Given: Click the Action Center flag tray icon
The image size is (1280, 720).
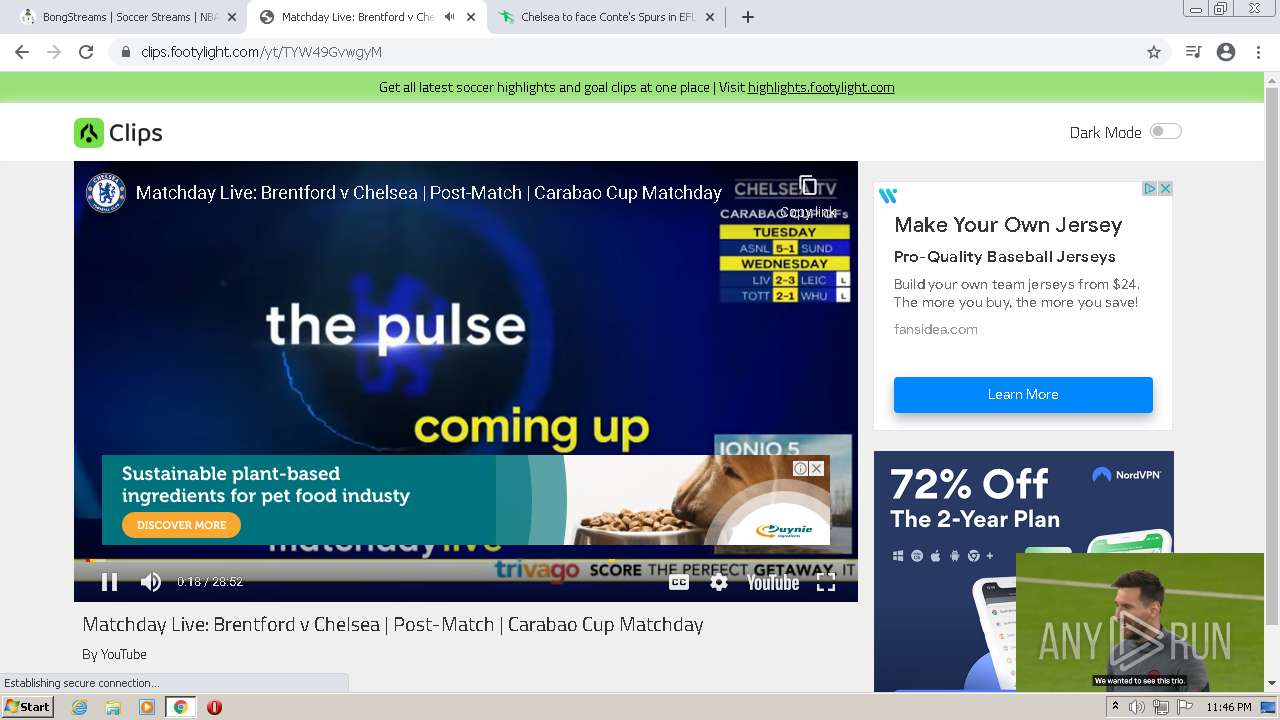Looking at the screenshot, I should coord(1186,707).
